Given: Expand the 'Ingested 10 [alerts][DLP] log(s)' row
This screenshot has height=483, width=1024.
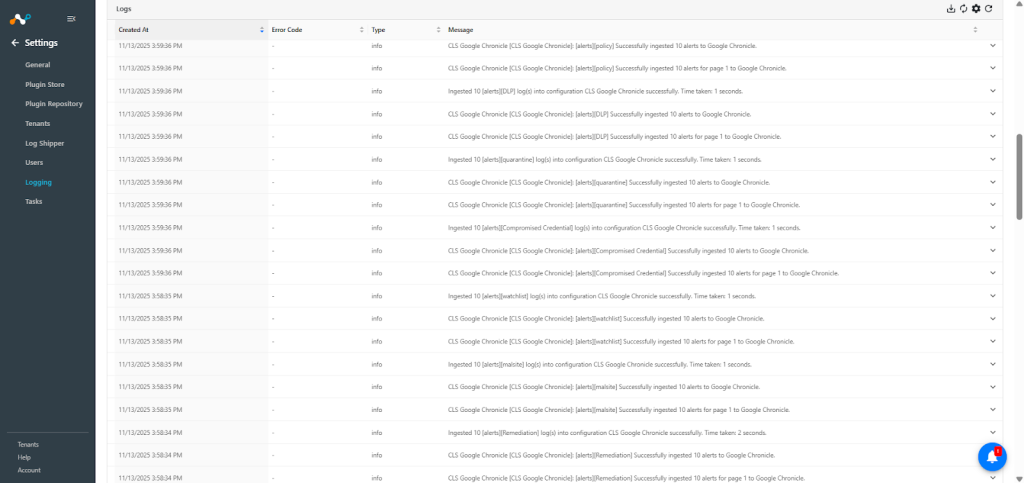Looking at the screenshot, I should (993, 91).
